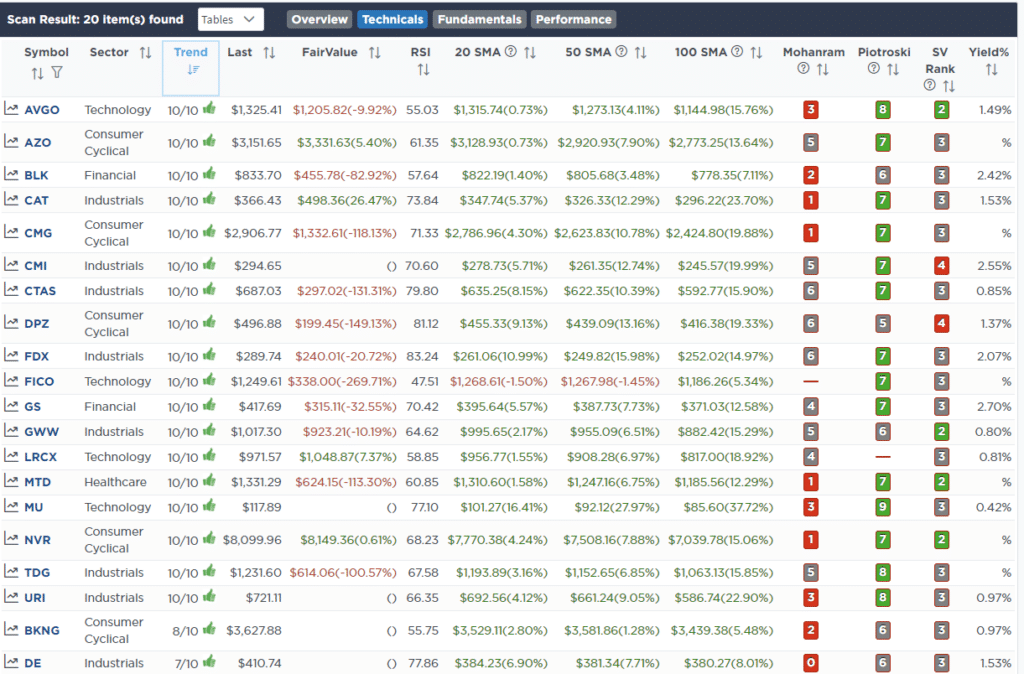Open the chart icon for NVR
1024x674 pixels.
coord(11,539)
